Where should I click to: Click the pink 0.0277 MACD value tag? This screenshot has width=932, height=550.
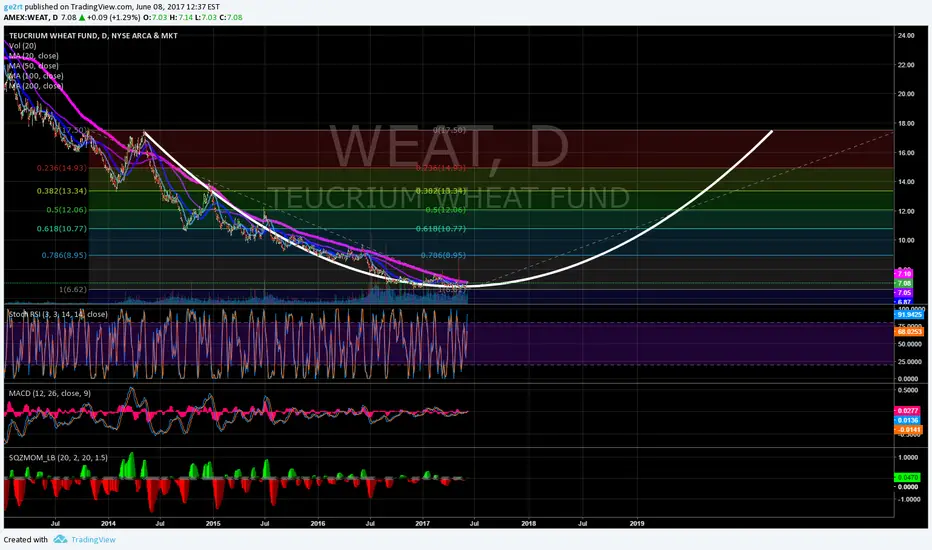point(908,411)
